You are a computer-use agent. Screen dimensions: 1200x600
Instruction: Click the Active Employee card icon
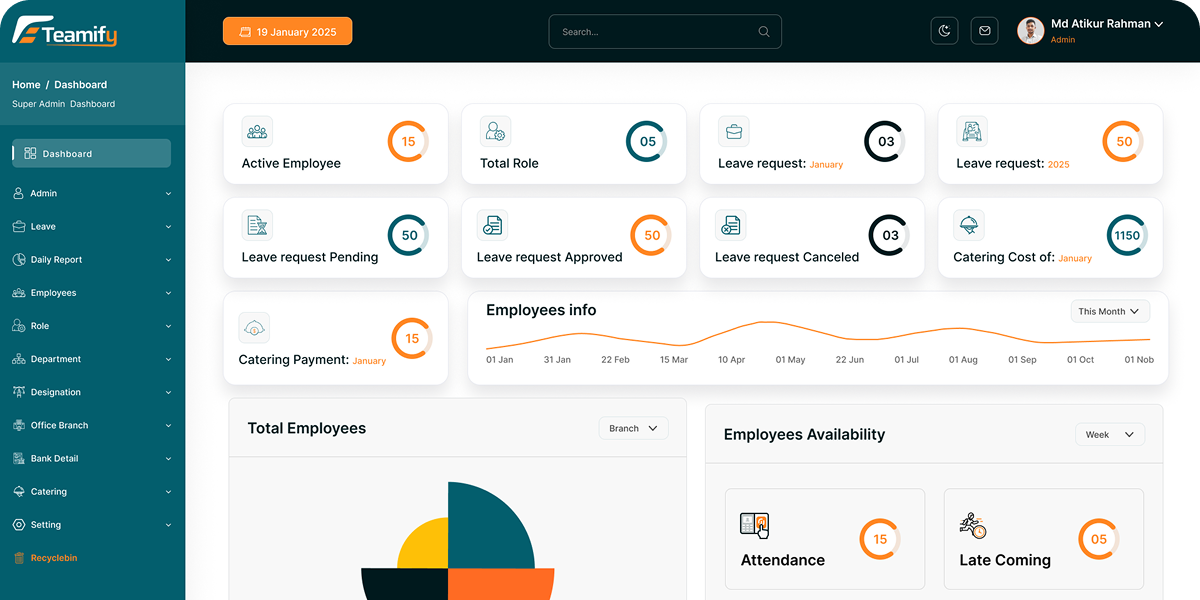tap(257, 132)
